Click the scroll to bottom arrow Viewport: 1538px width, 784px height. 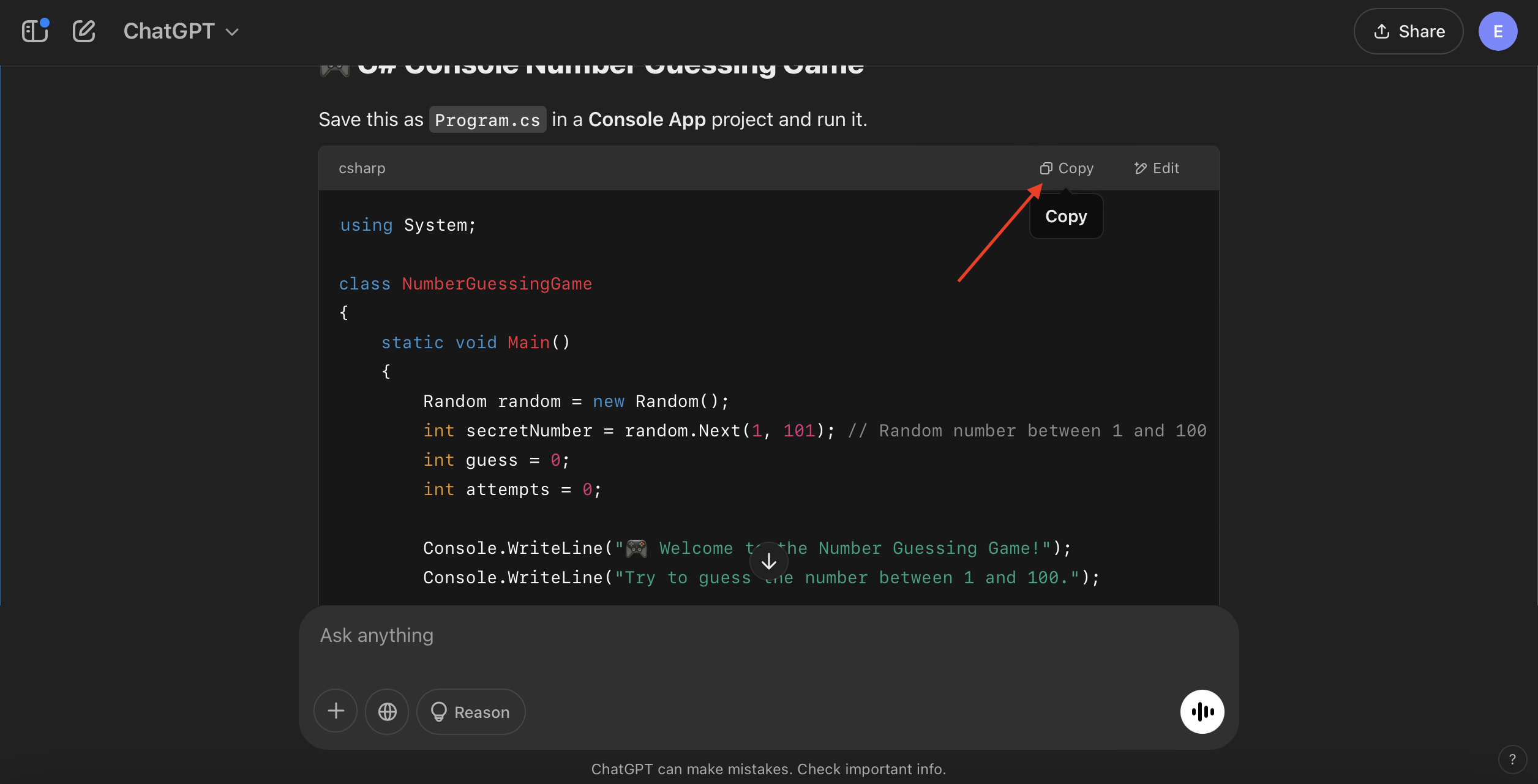point(769,561)
